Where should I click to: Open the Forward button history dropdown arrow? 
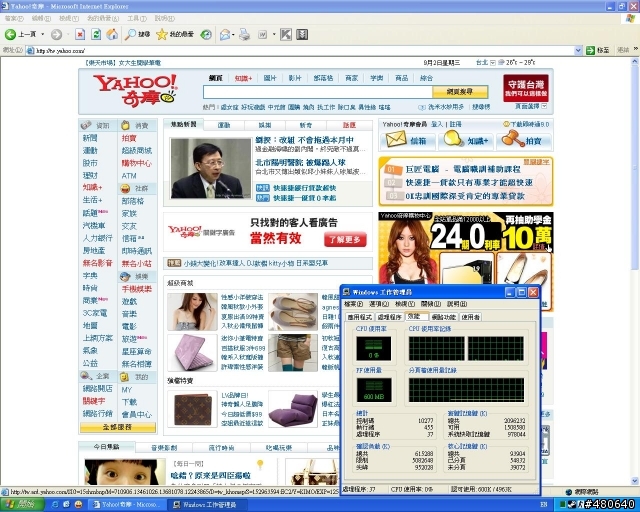pos(67,35)
